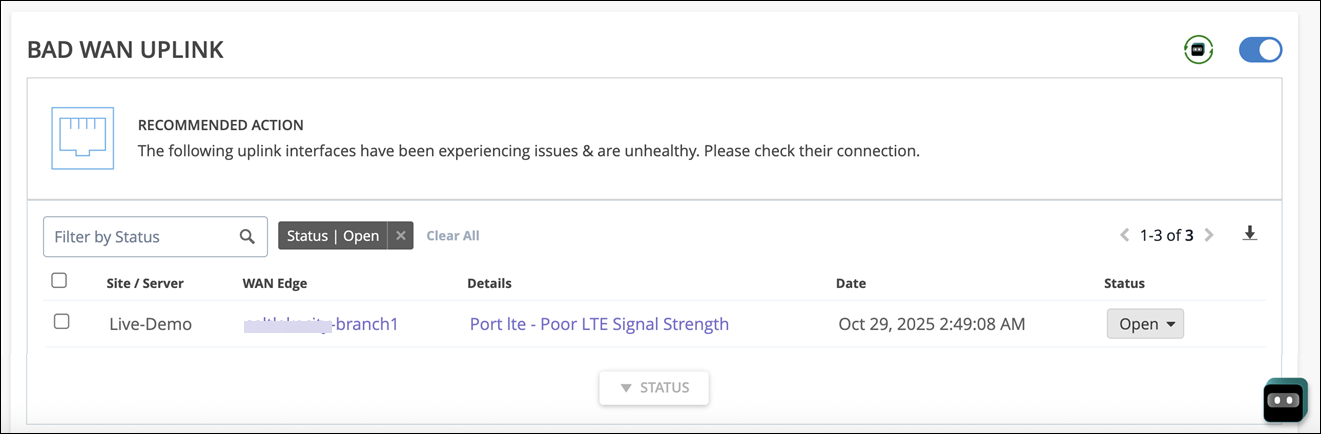Open the row's Open status dropdown
1321x434 pixels.
pyautogui.click(x=1145, y=324)
